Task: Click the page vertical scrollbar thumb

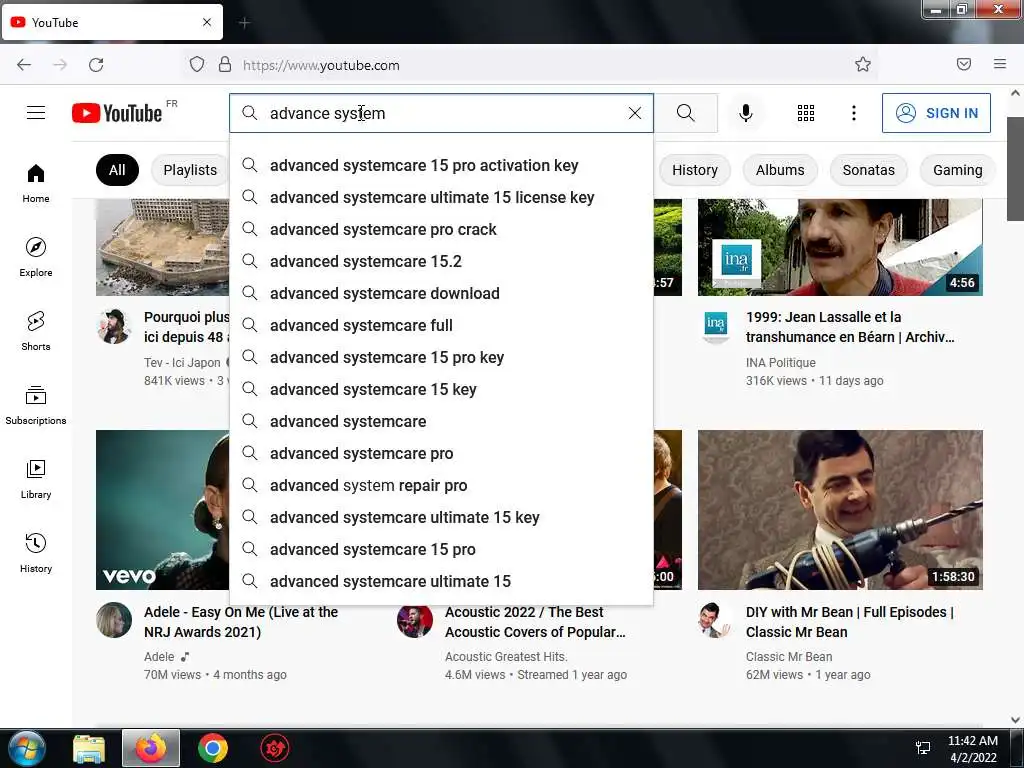Action: (1015, 168)
